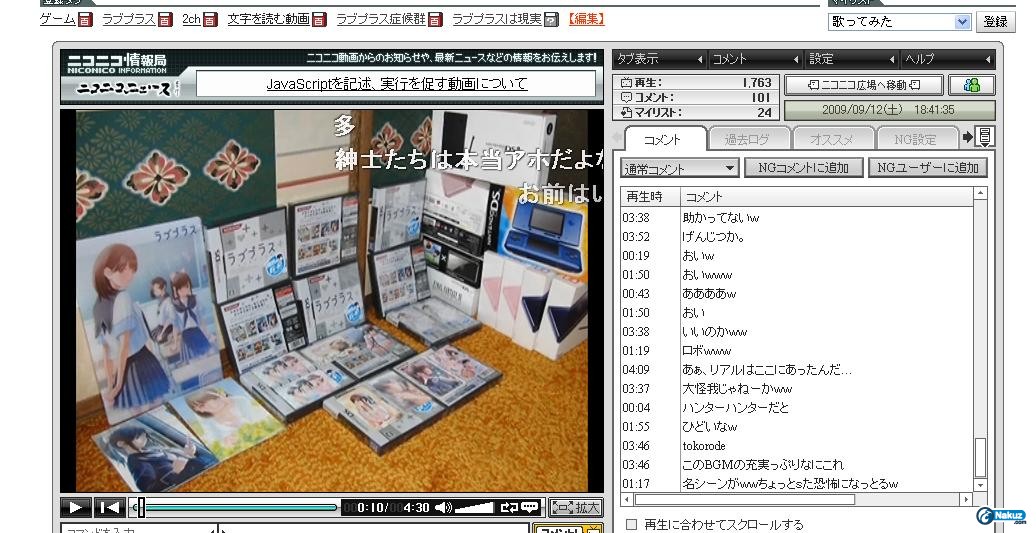The image size is (1036, 533).
Task: Select comment row このBGMの充実っぷりなにこれ
Action: (x=797, y=464)
